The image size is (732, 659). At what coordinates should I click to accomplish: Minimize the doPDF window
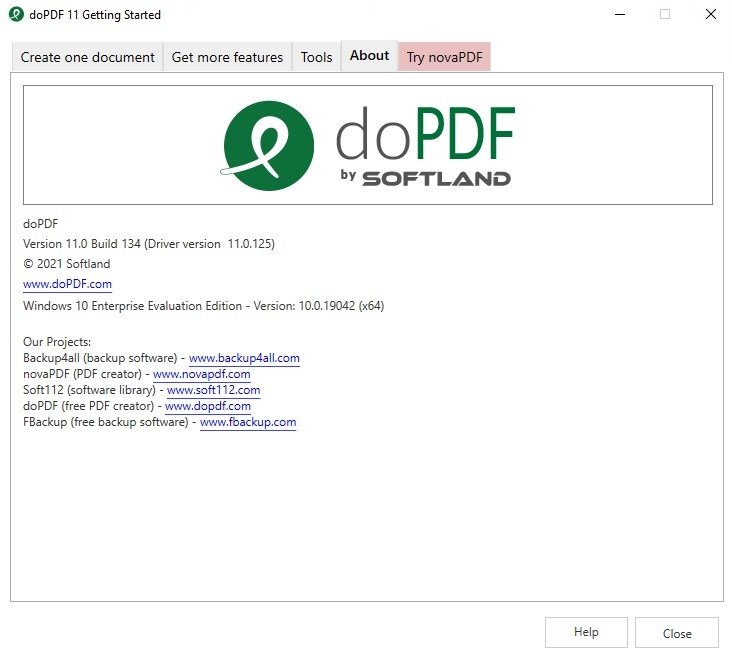(x=620, y=14)
